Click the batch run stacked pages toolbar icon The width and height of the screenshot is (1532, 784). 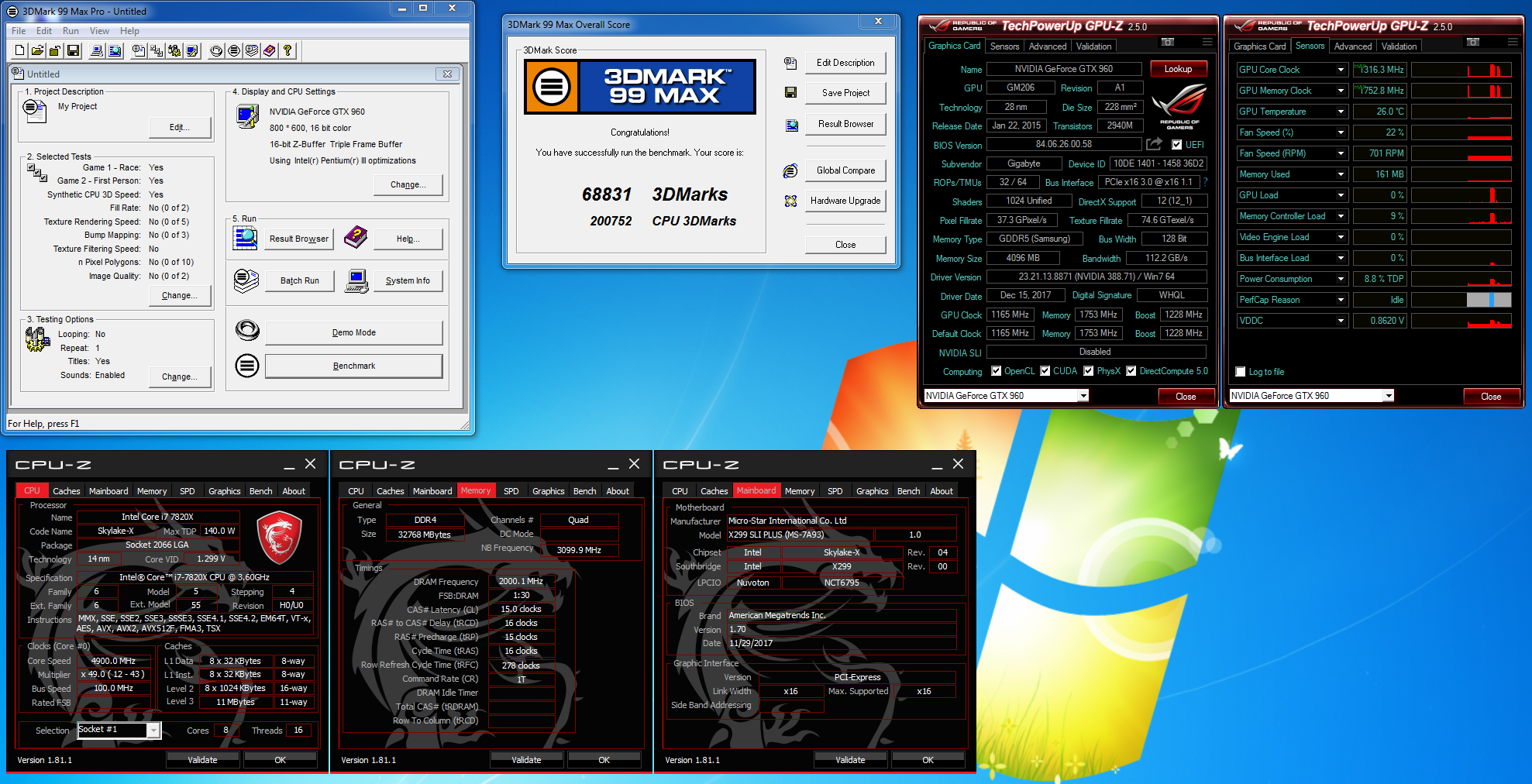252,50
